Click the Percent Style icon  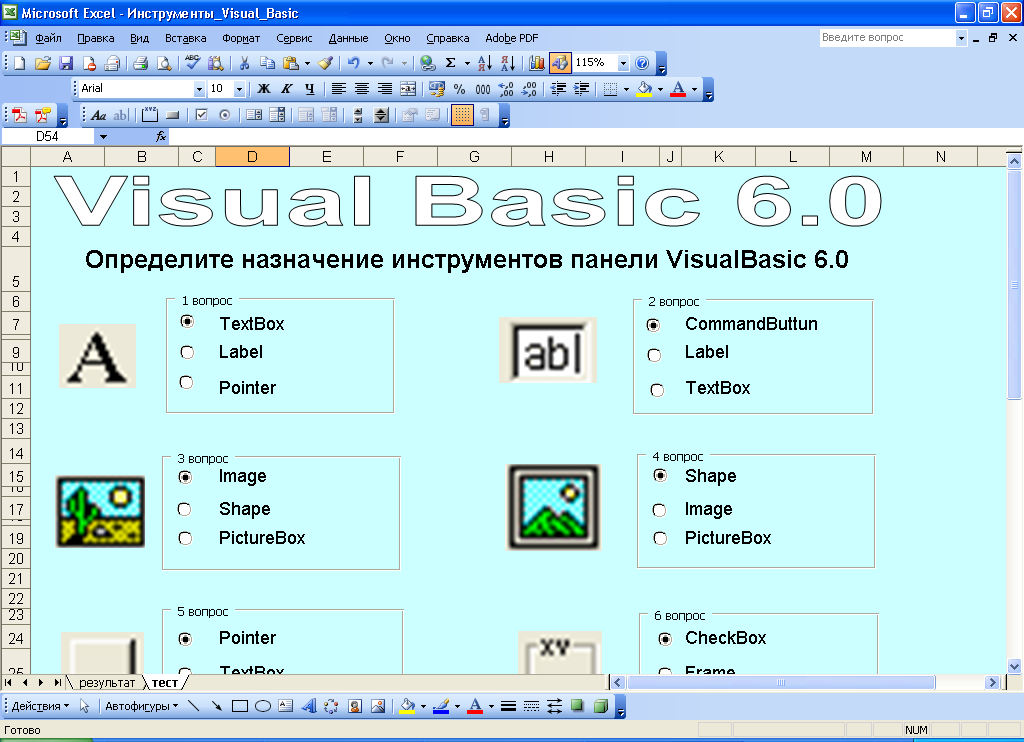click(460, 89)
